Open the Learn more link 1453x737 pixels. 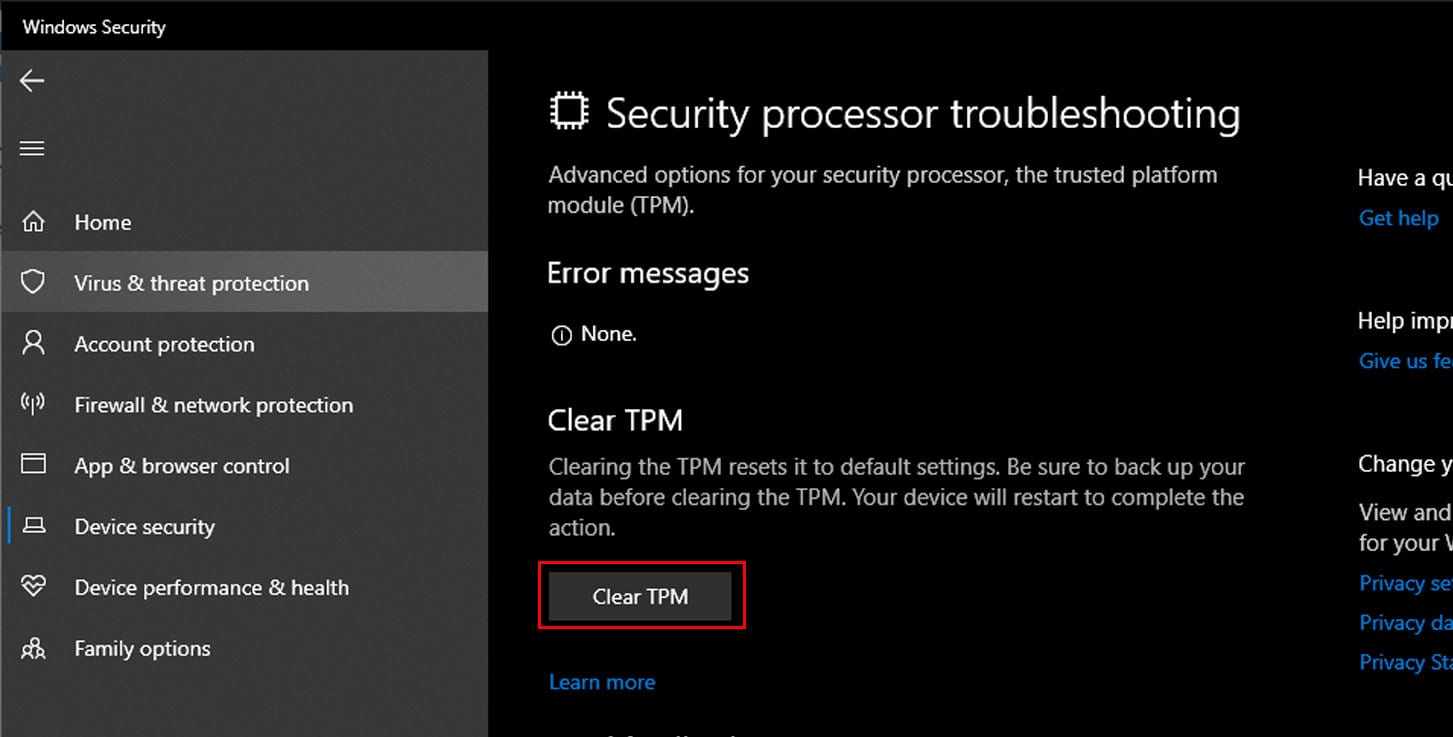pos(602,682)
